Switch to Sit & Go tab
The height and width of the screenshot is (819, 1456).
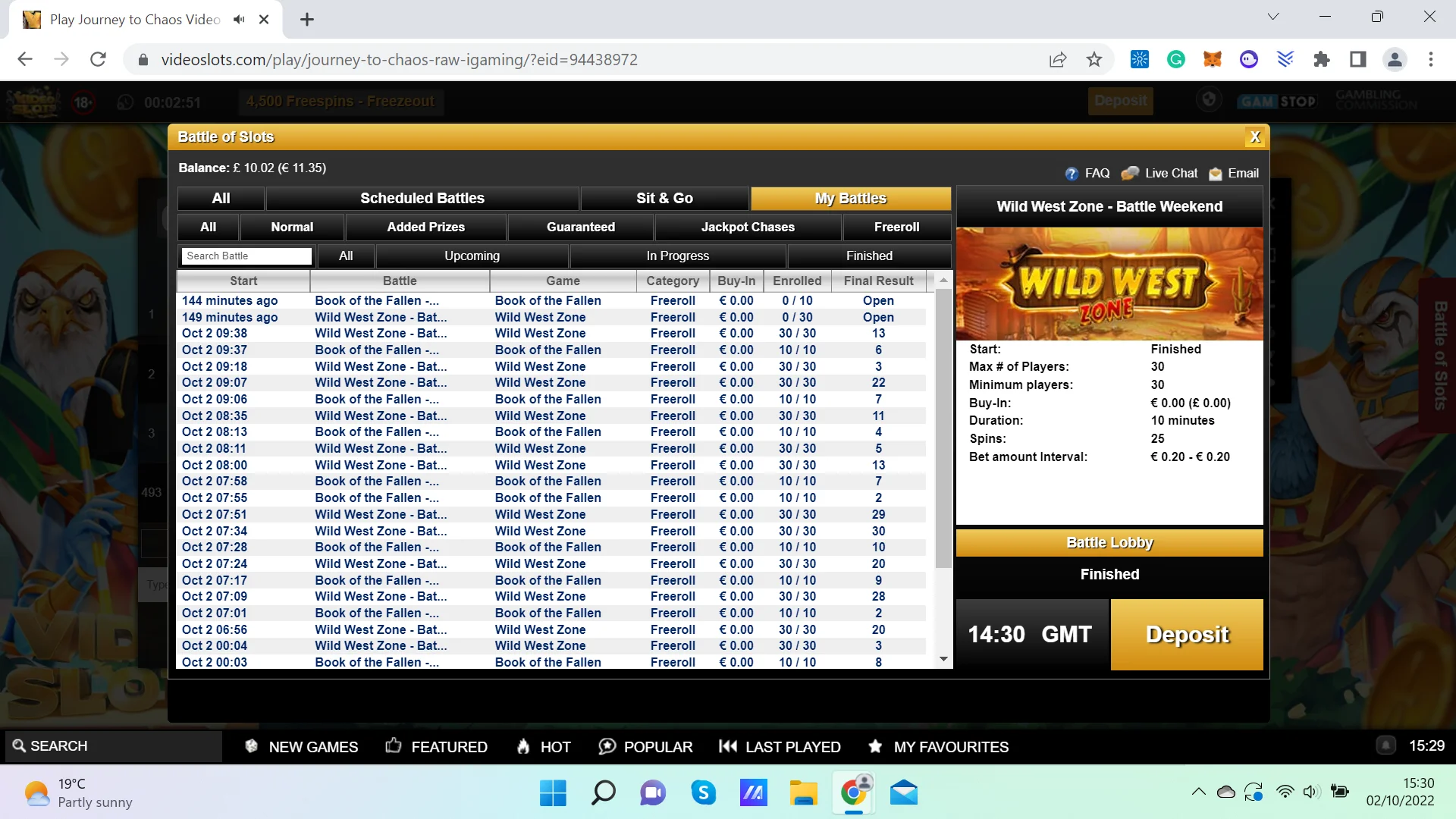click(664, 199)
